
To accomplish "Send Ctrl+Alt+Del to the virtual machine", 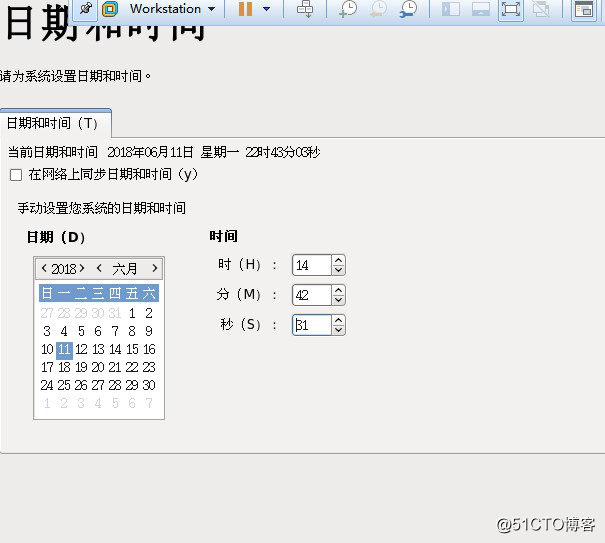I will 305,8.
